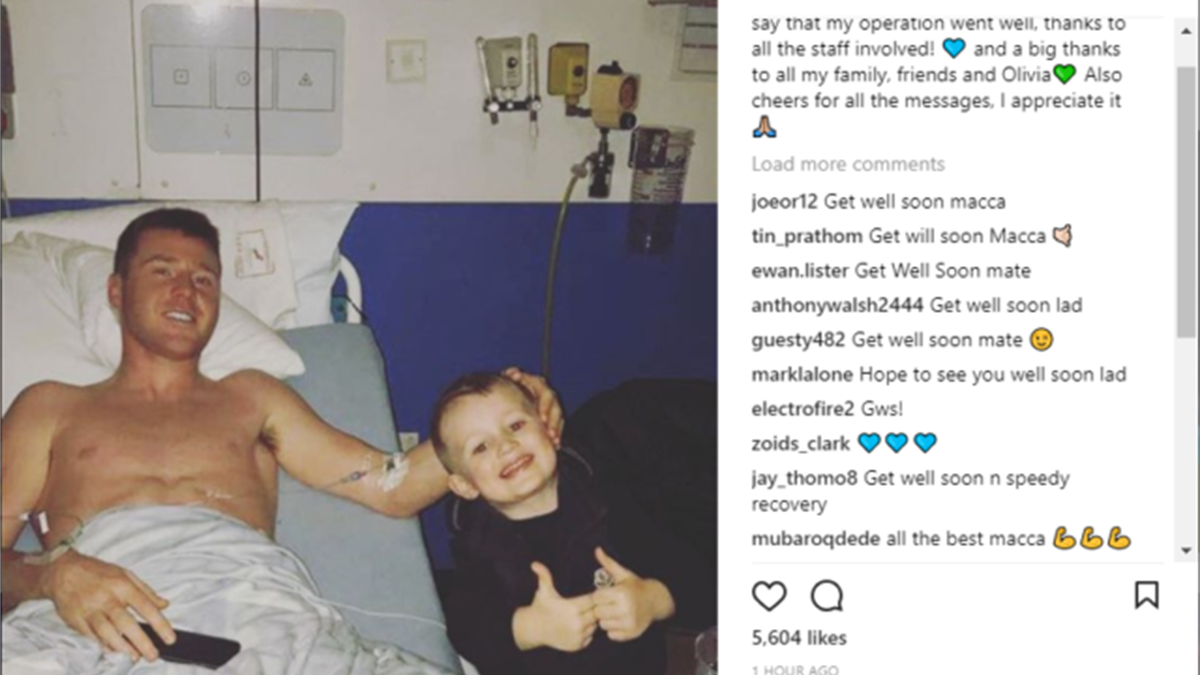Open anthonywalsh2444 username link

(x=838, y=306)
